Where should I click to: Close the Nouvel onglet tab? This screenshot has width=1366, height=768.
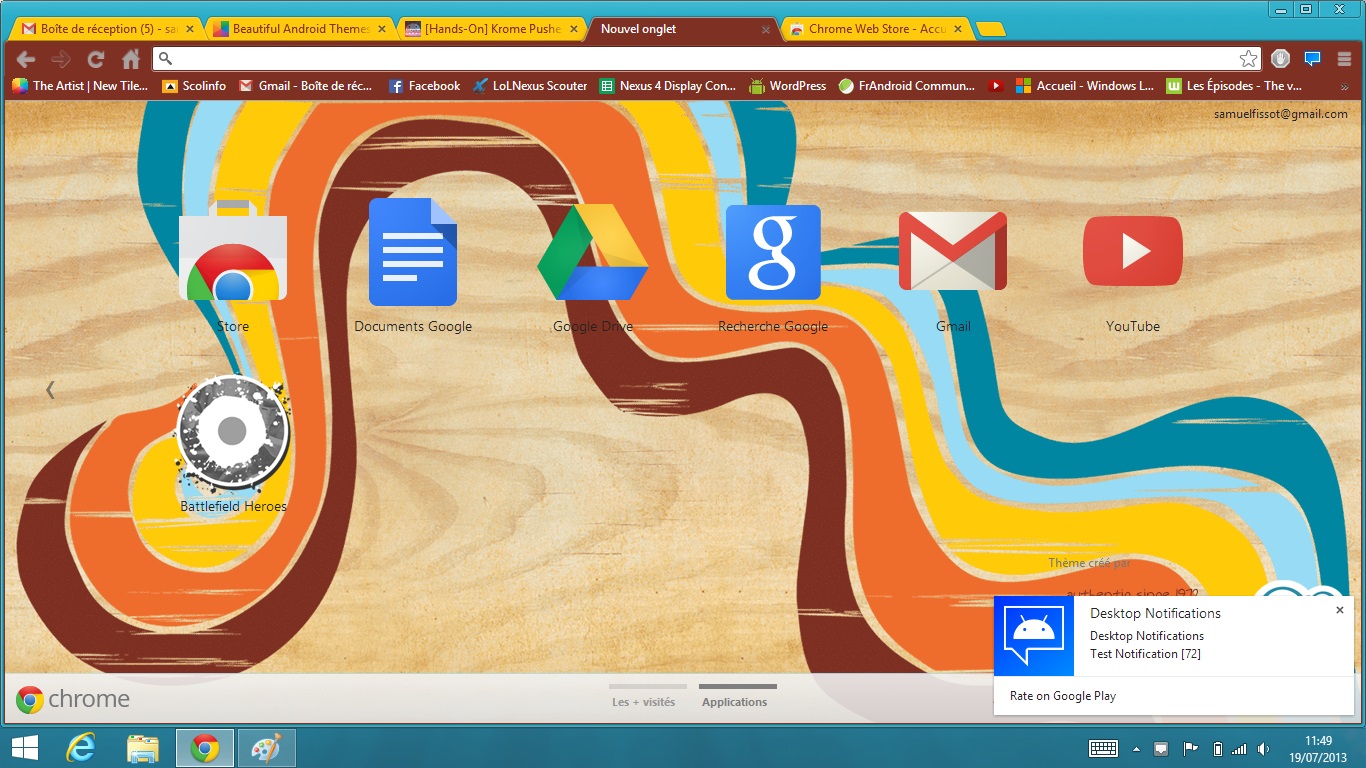(x=766, y=30)
